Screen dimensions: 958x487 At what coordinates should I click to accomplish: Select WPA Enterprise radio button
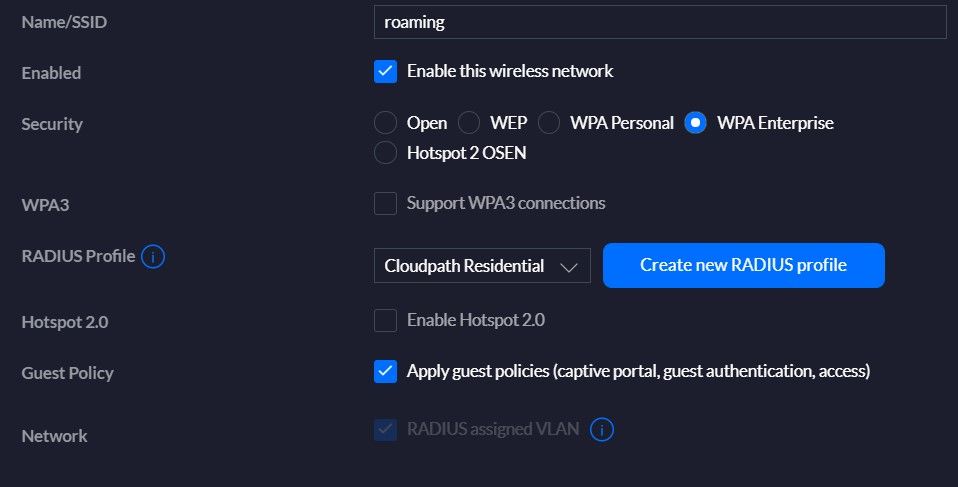click(696, 124)
